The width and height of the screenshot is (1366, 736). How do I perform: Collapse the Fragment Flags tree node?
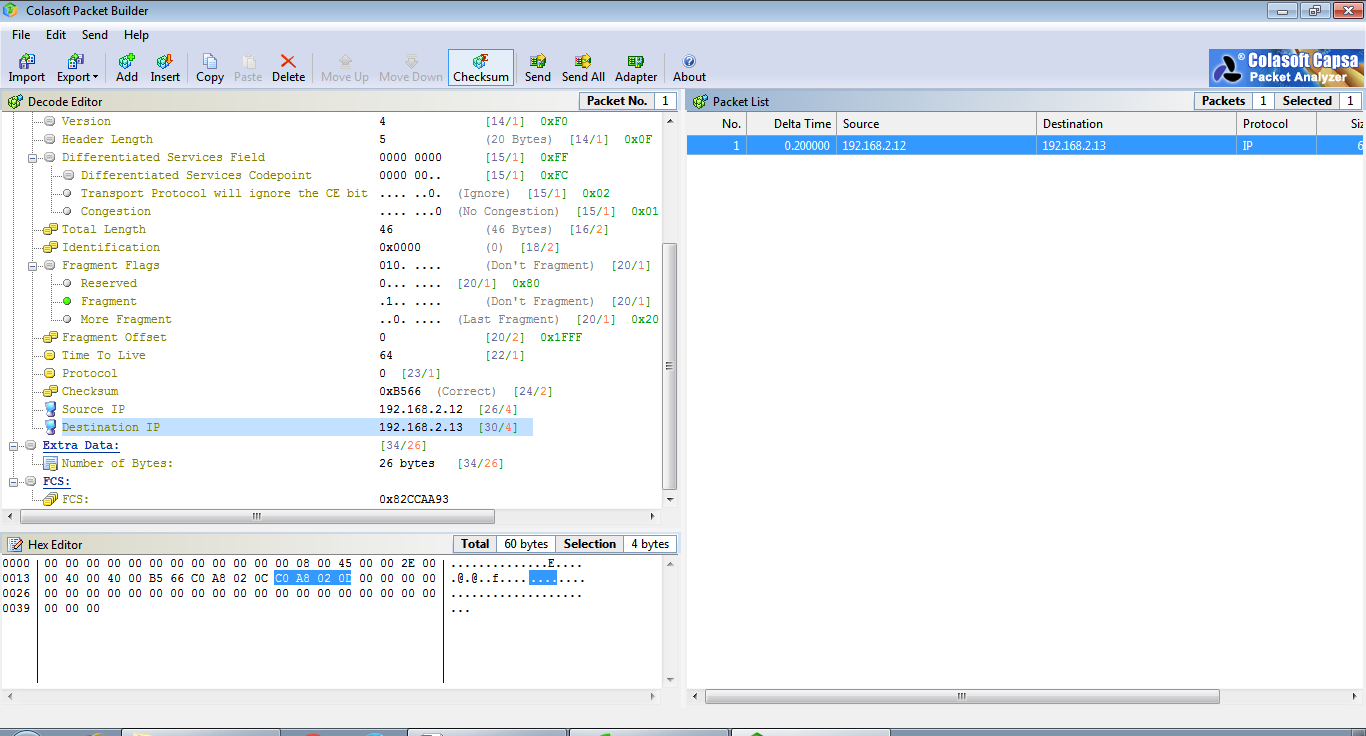tap(33, 265)
